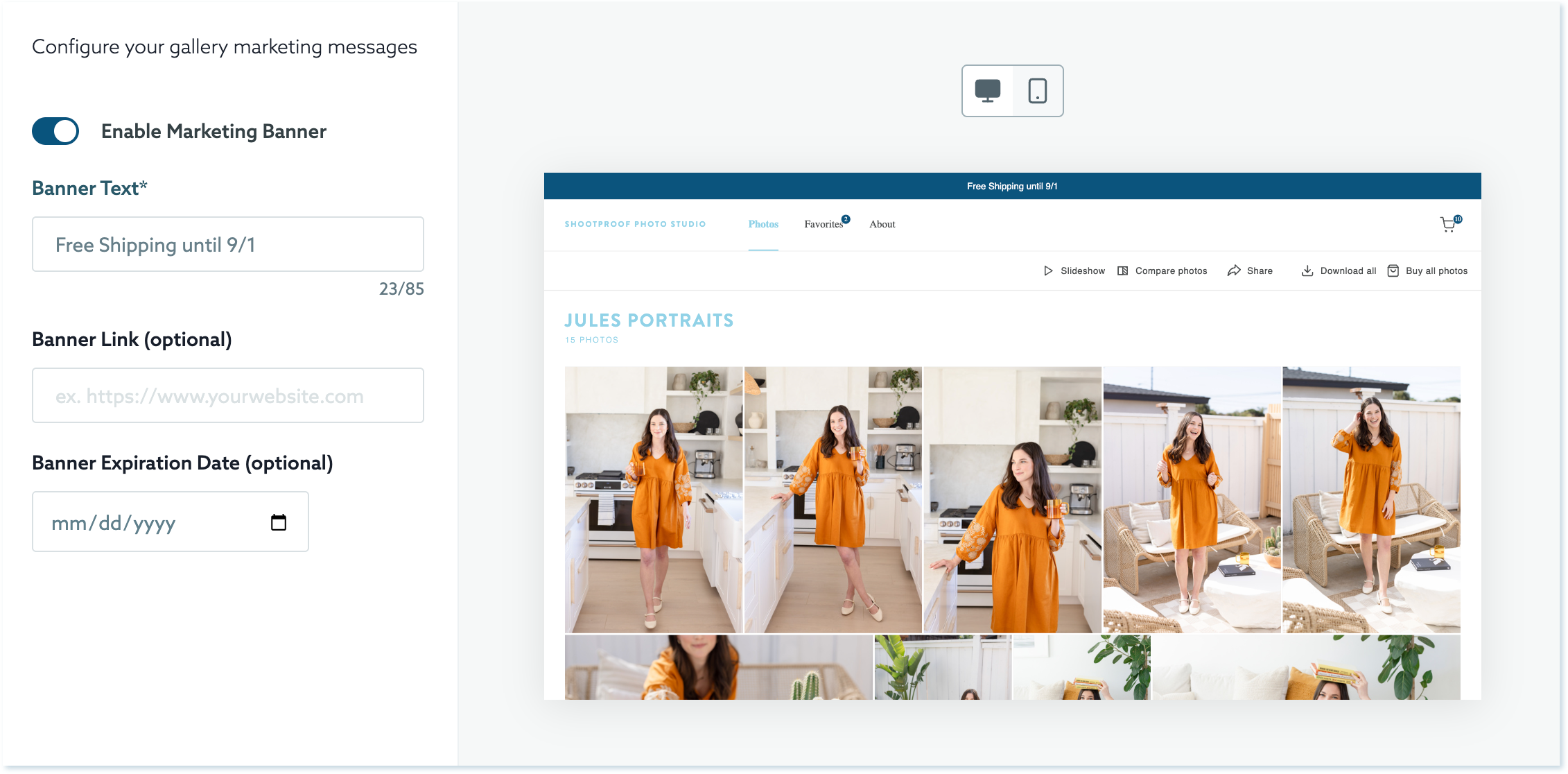Focus the Banner Text input field
Screen dimensions: 1568x774
point(227,245)
